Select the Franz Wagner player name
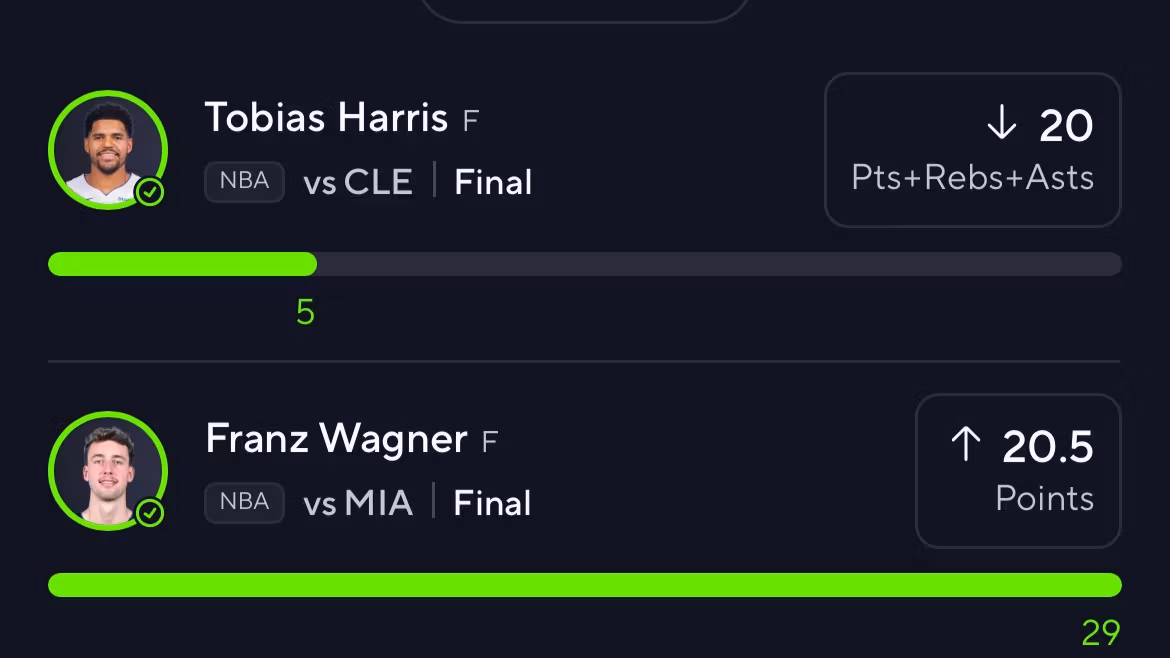Image resolution: width=1170 pixels, height=658 pixels. [336, 439]
